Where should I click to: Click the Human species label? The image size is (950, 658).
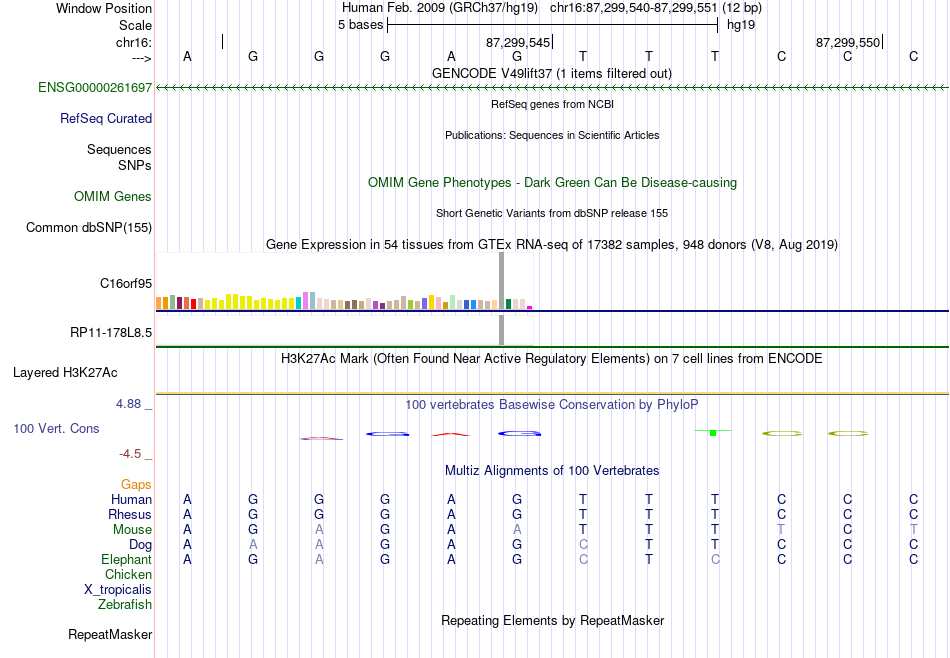point(131,499)
